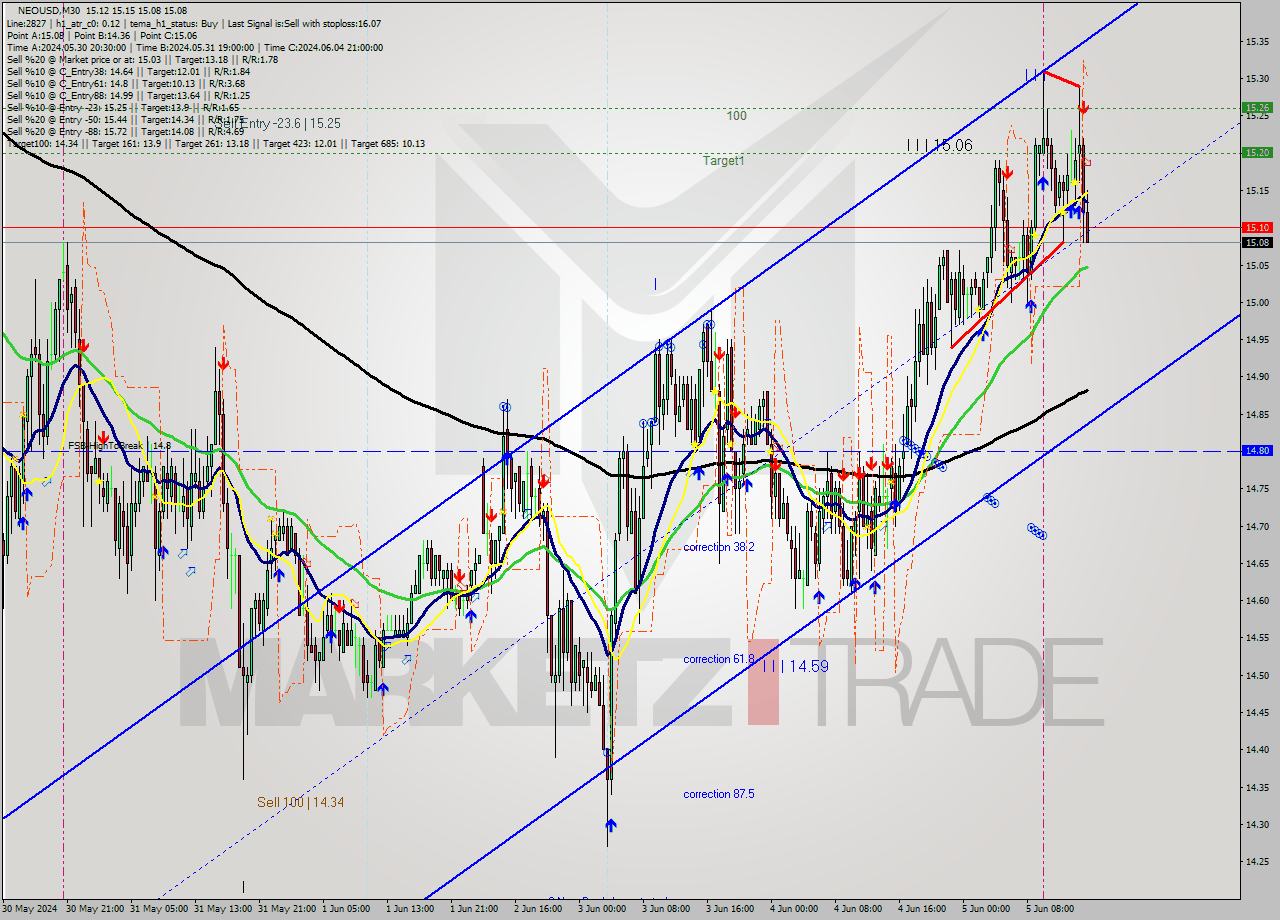Viewport: 1280px width, 920px height.
Task: Click the '31 May 05:00' time axis label
Action: (x=159, y=909)
